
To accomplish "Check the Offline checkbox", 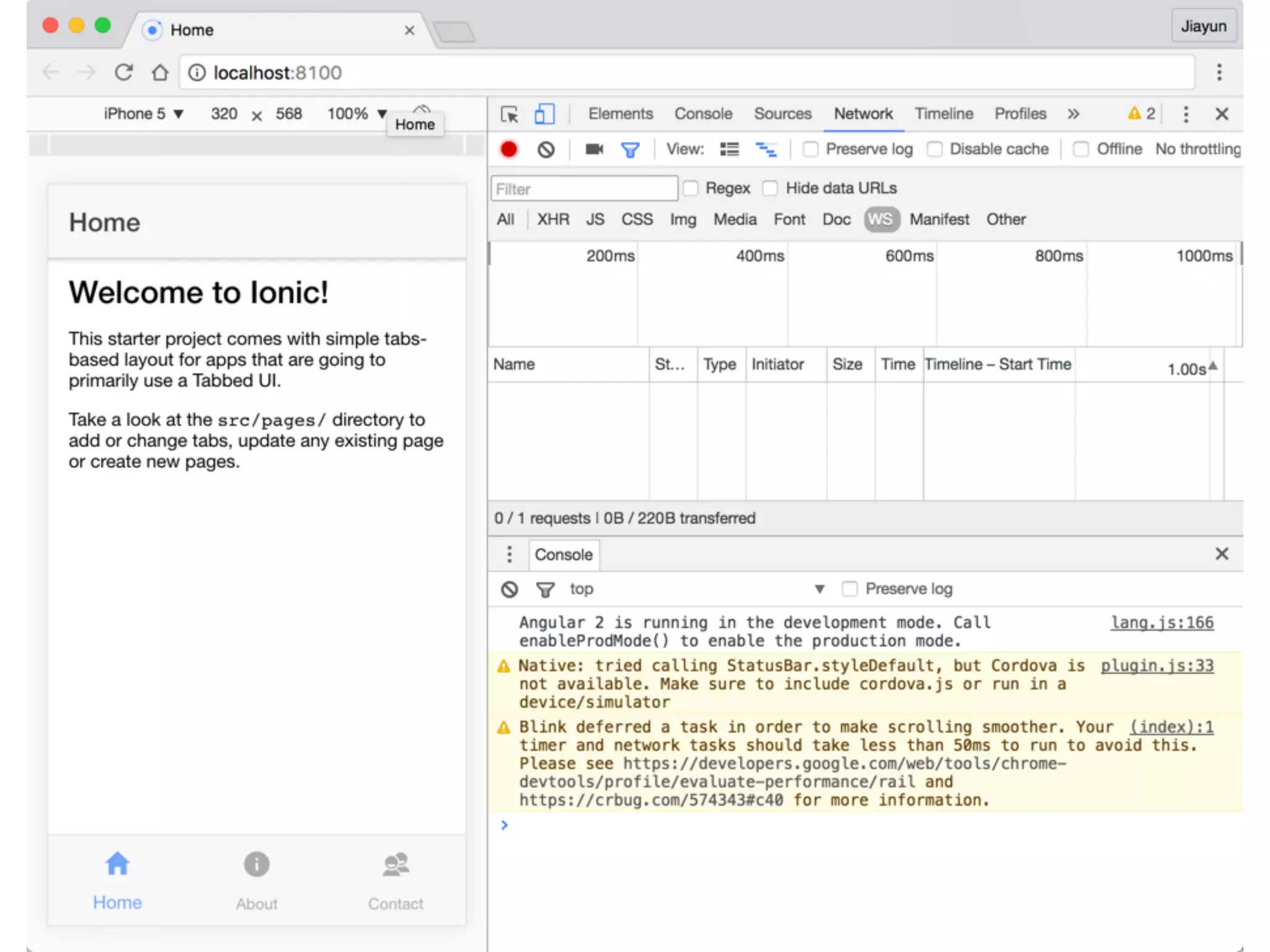I will click(x=1081, y=149).
